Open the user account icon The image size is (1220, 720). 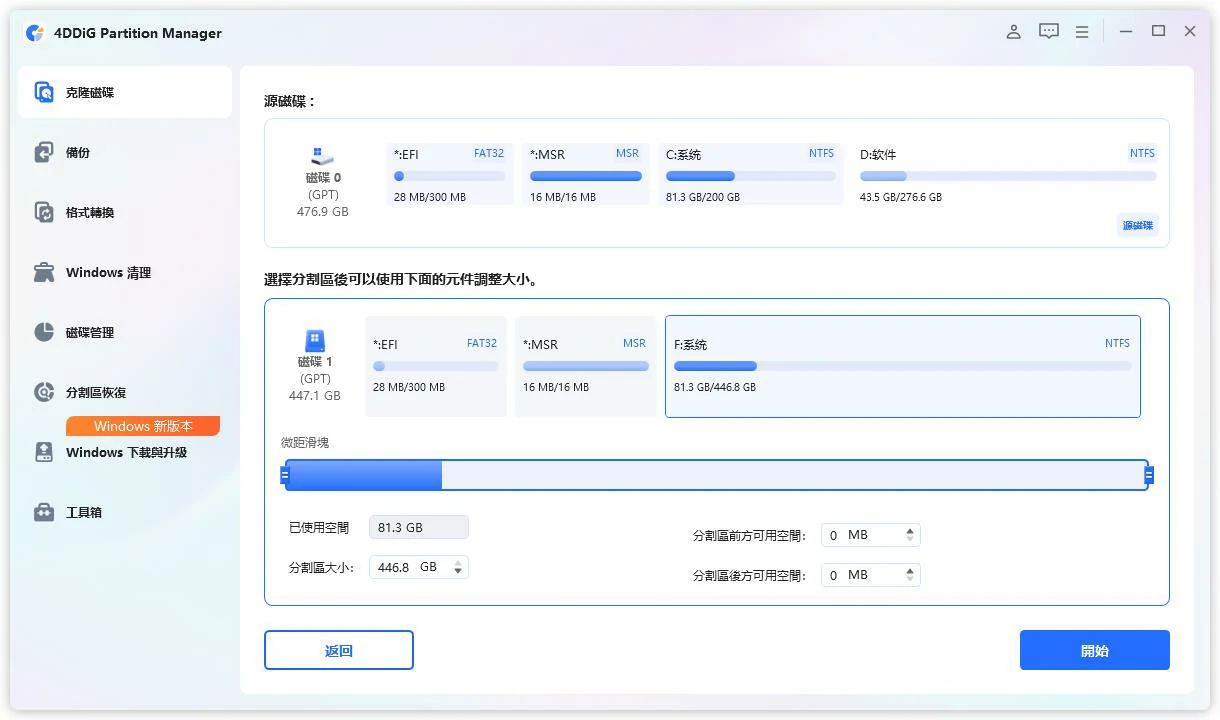[x=1013, y=32]
